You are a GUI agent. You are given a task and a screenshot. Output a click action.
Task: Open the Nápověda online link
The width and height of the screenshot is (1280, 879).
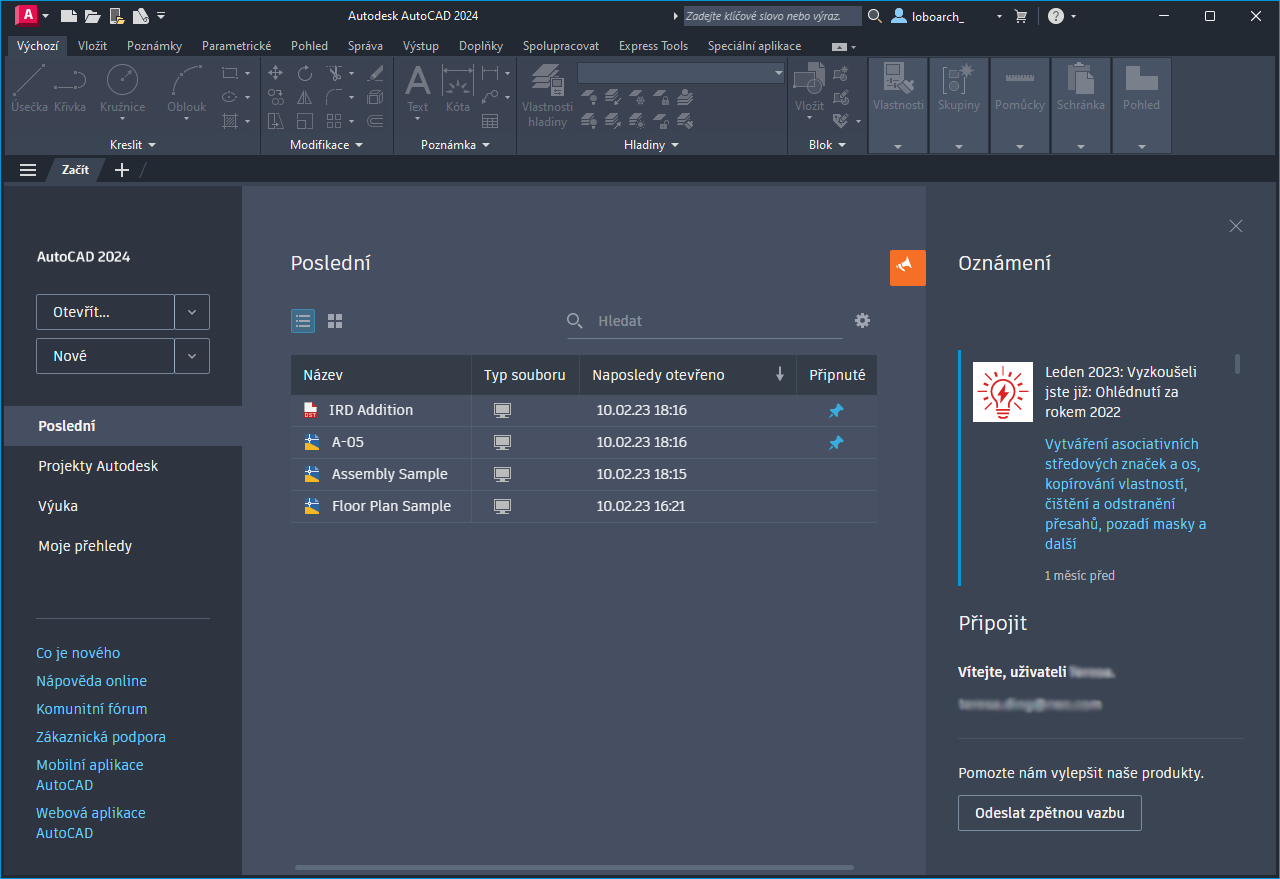click(x=91, y=681)
